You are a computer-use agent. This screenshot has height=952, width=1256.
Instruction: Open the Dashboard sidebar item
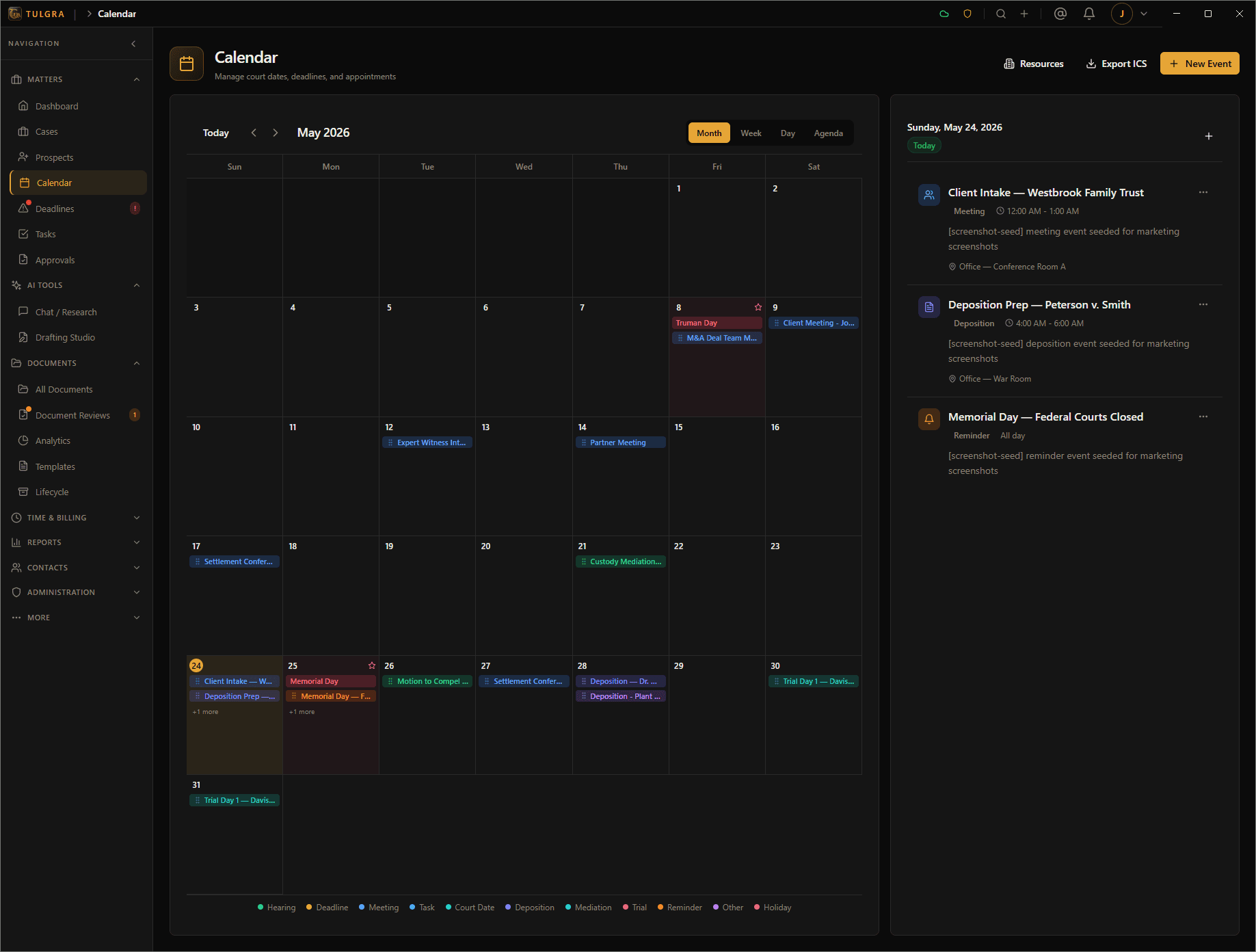click(78, 106)
